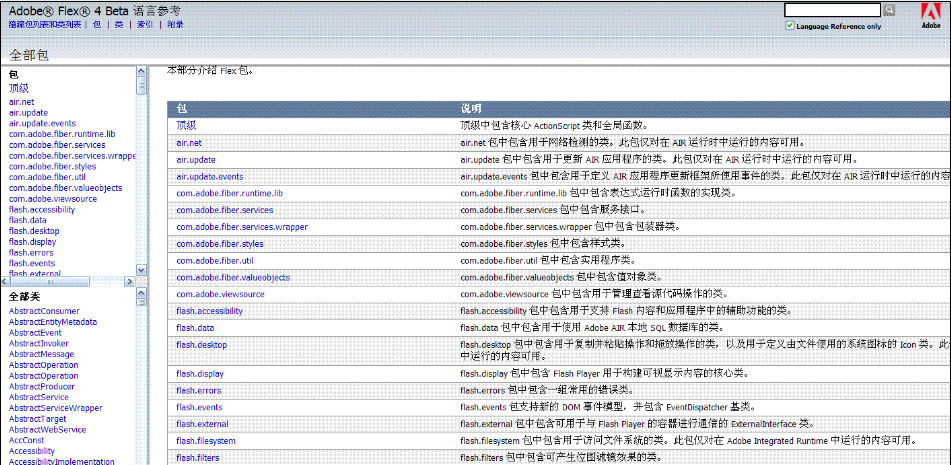Click intro text '本部分介绍 Flex 包'
951x465 pixels.
(x=210, y=71)
